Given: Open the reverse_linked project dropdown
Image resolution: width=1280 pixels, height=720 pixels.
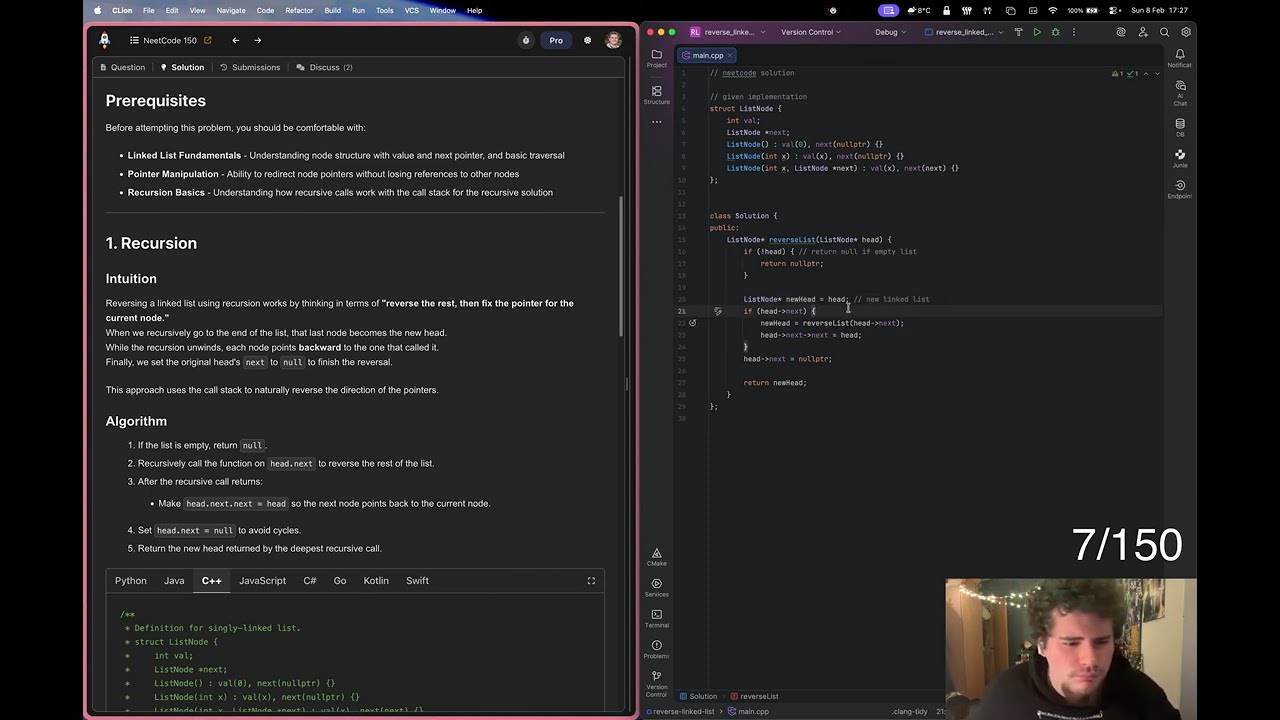Looking at the screenshot, I should click(x=728, y=32).
